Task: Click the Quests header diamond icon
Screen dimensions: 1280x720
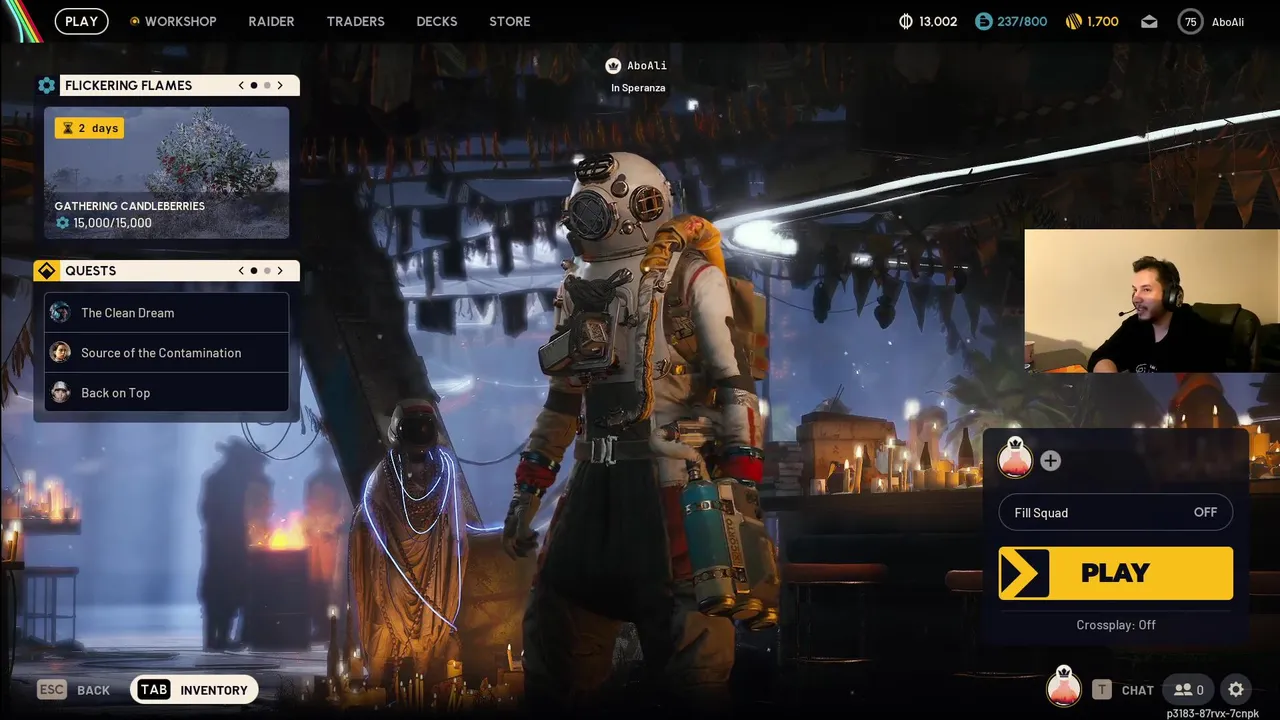Action: tap(47, 271)
